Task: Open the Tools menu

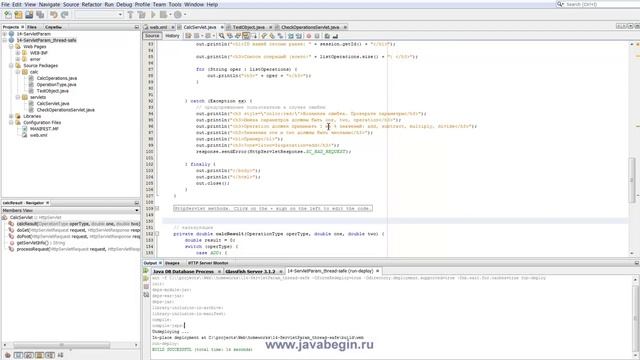Action: [175, 4]
